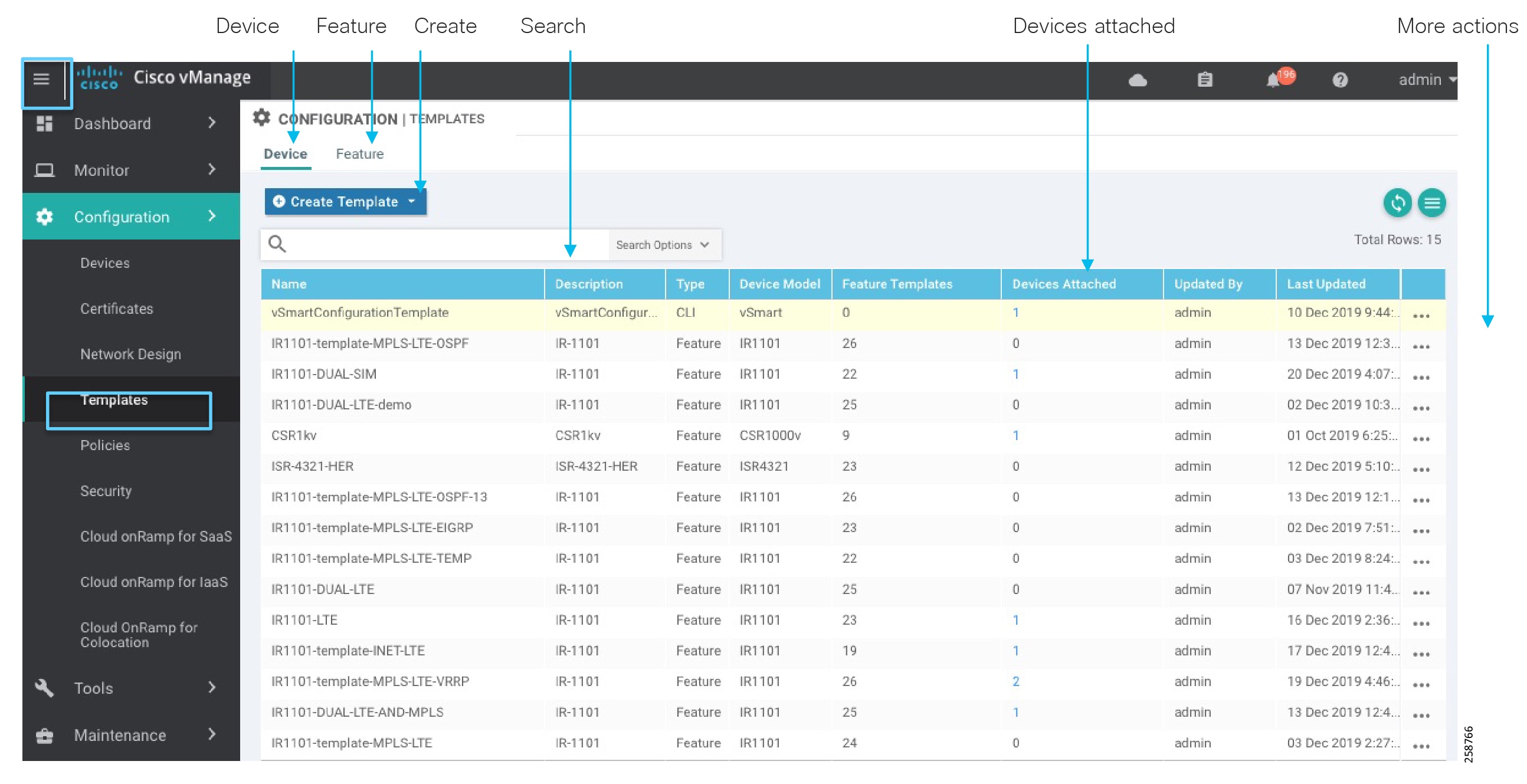Click devices attached link for IR1101-LTE
This screenshot has height=784, width=1527.
coord(1015,621)
